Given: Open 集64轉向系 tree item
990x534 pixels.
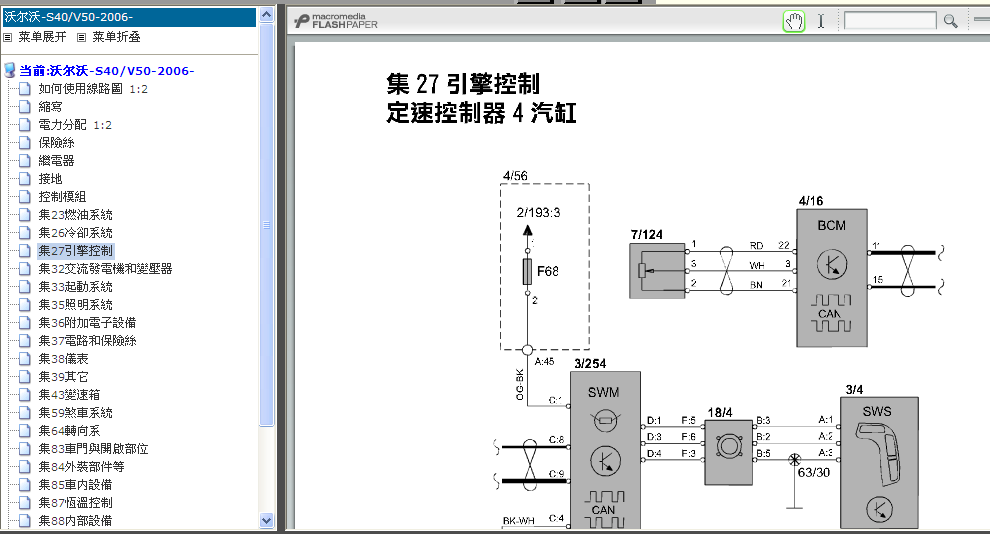Looking at the screenshot, I should coord(69,430).
